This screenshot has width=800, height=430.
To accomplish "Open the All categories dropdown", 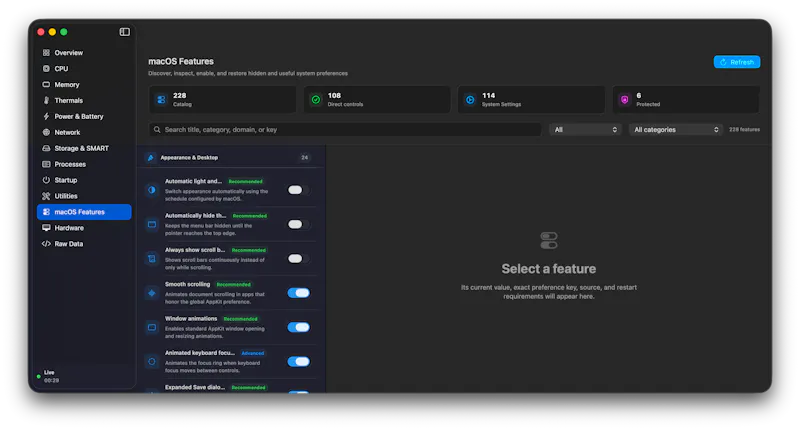I will [x=676, y=130].
